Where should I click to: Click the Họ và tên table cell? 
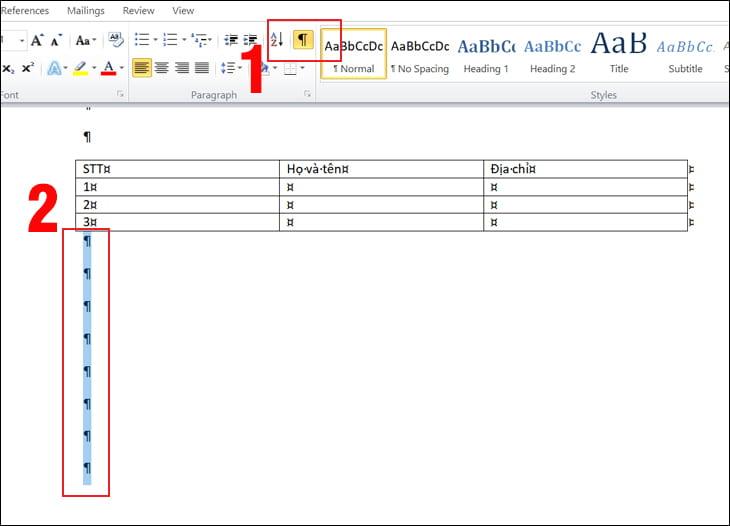pos(381,169)
